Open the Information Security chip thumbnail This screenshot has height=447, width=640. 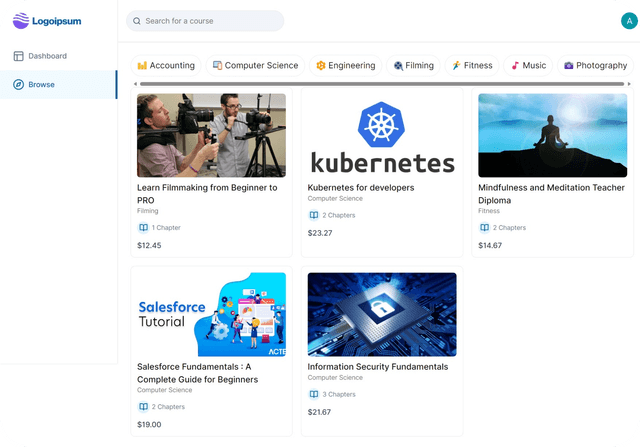pyautogui.click(x=382, y=314)
